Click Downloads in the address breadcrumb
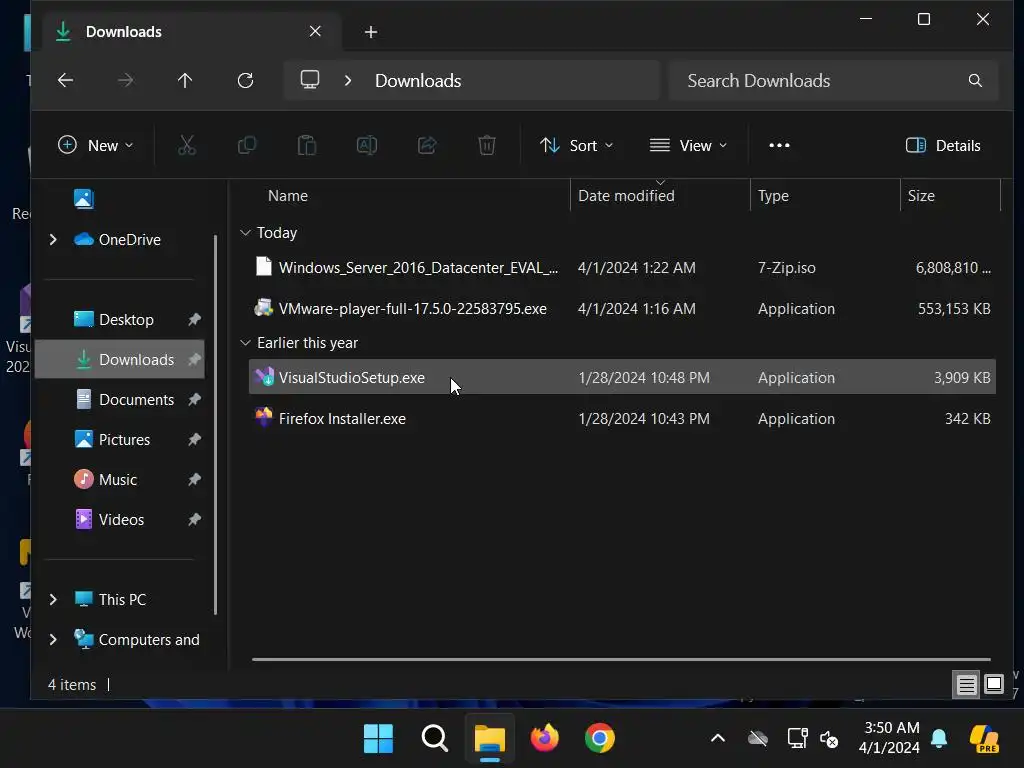This screenshot has height=768, width=1024. (x=418, y=80)
